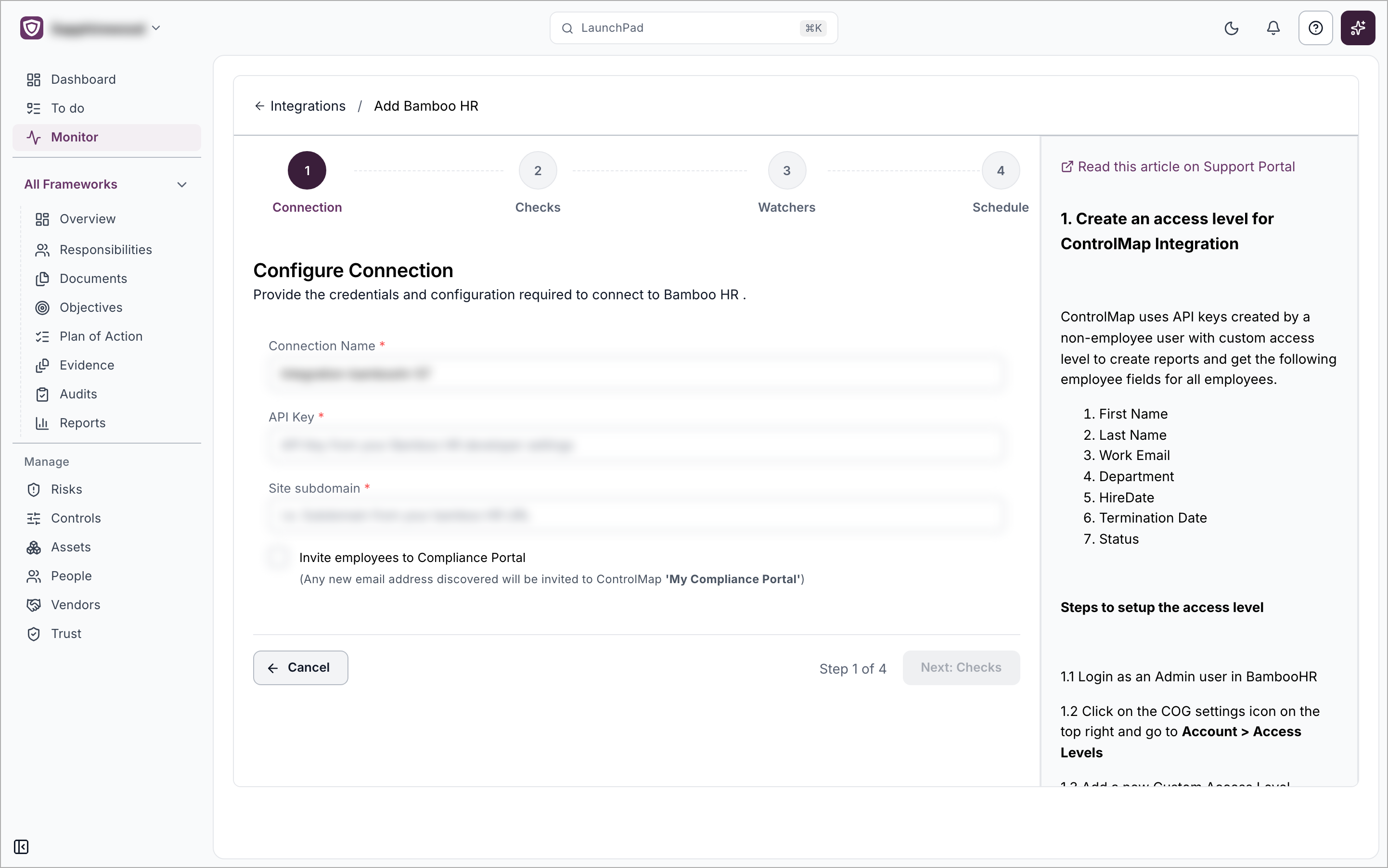Click the ControlMap shield logo
This screenshot has width=1388, height=868.
tap(32, 27)
